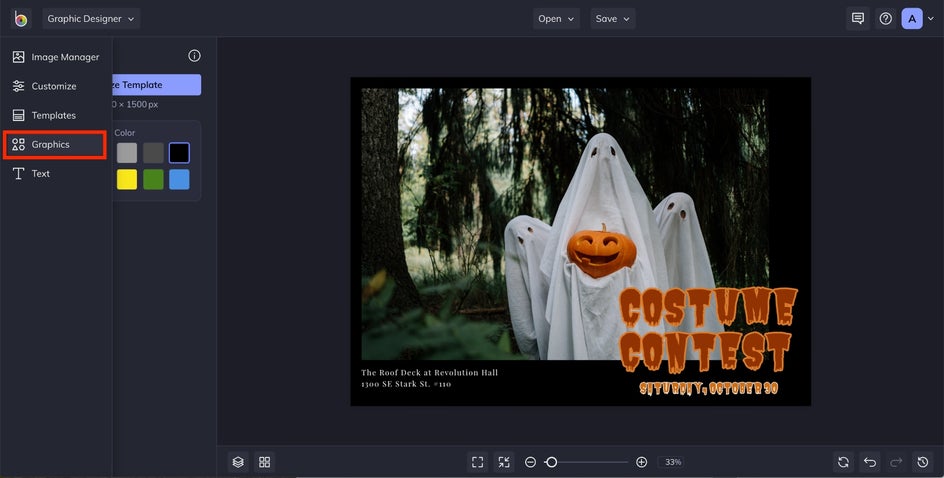The height and width of the screenshot is (478, 944).
Task: Expand the Save dropdown menu
Action: [613, 18]
